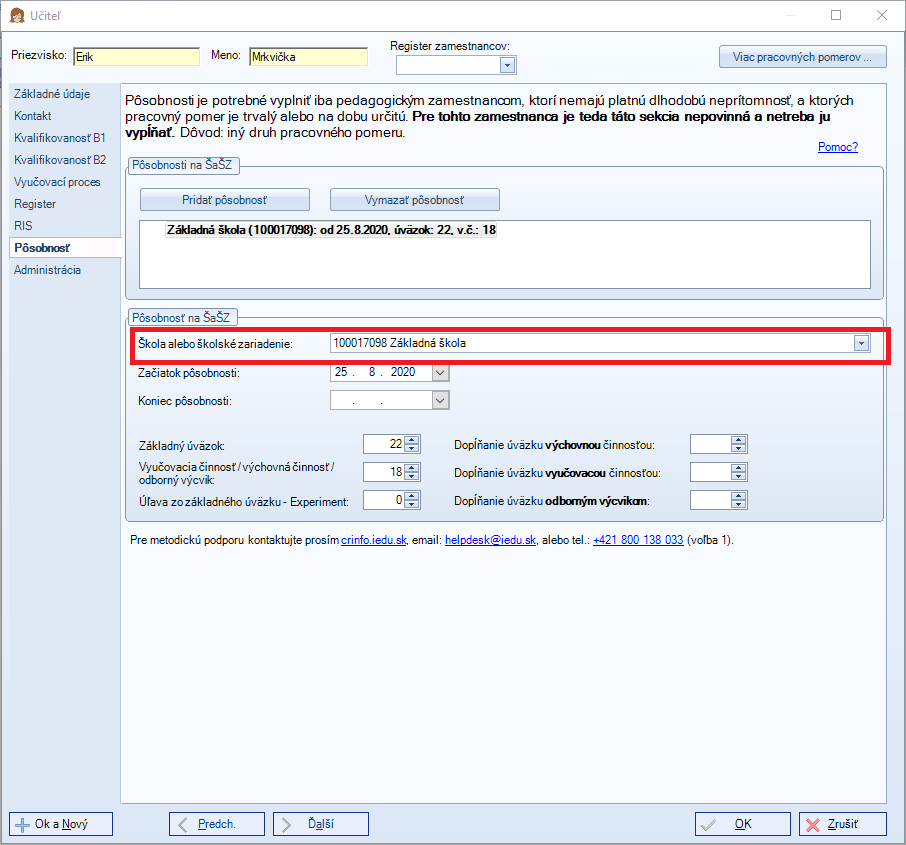The image size is (906, 845).
Task: Decrease Úľava Experiment value with down spinner
Action: tap(411, 504)
